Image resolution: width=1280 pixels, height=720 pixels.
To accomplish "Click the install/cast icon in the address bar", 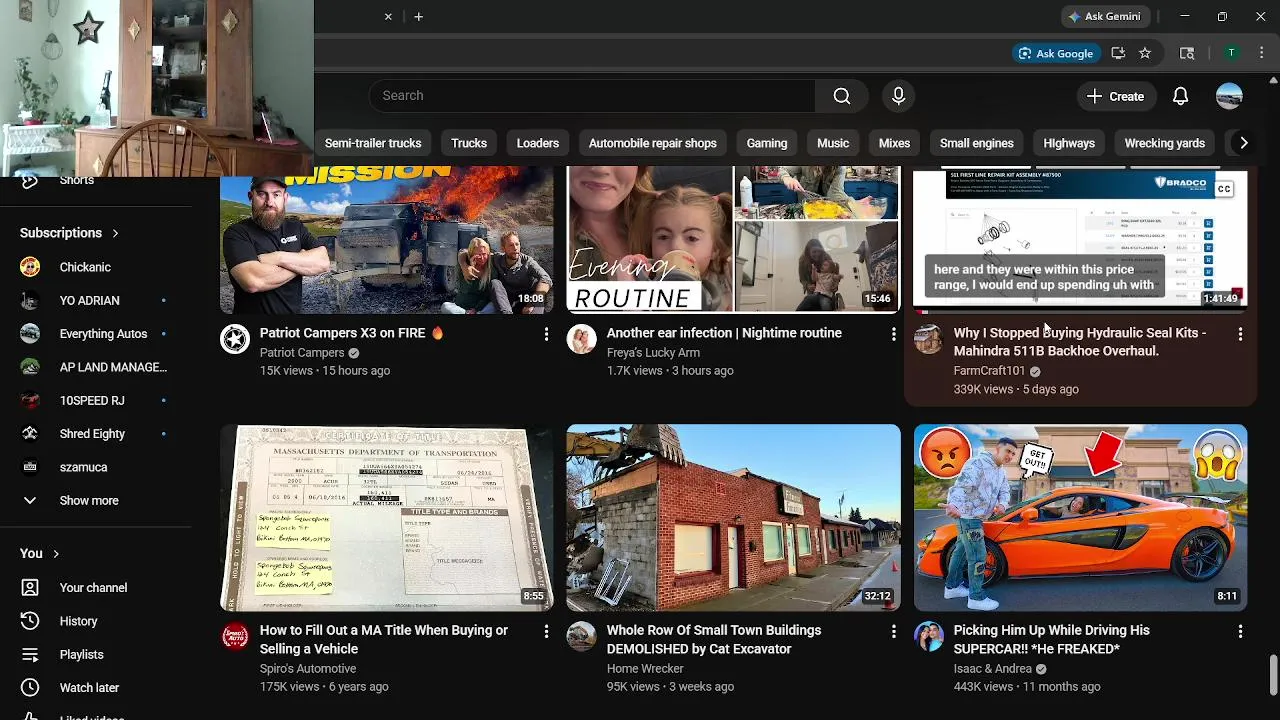I will point(1118,53).
